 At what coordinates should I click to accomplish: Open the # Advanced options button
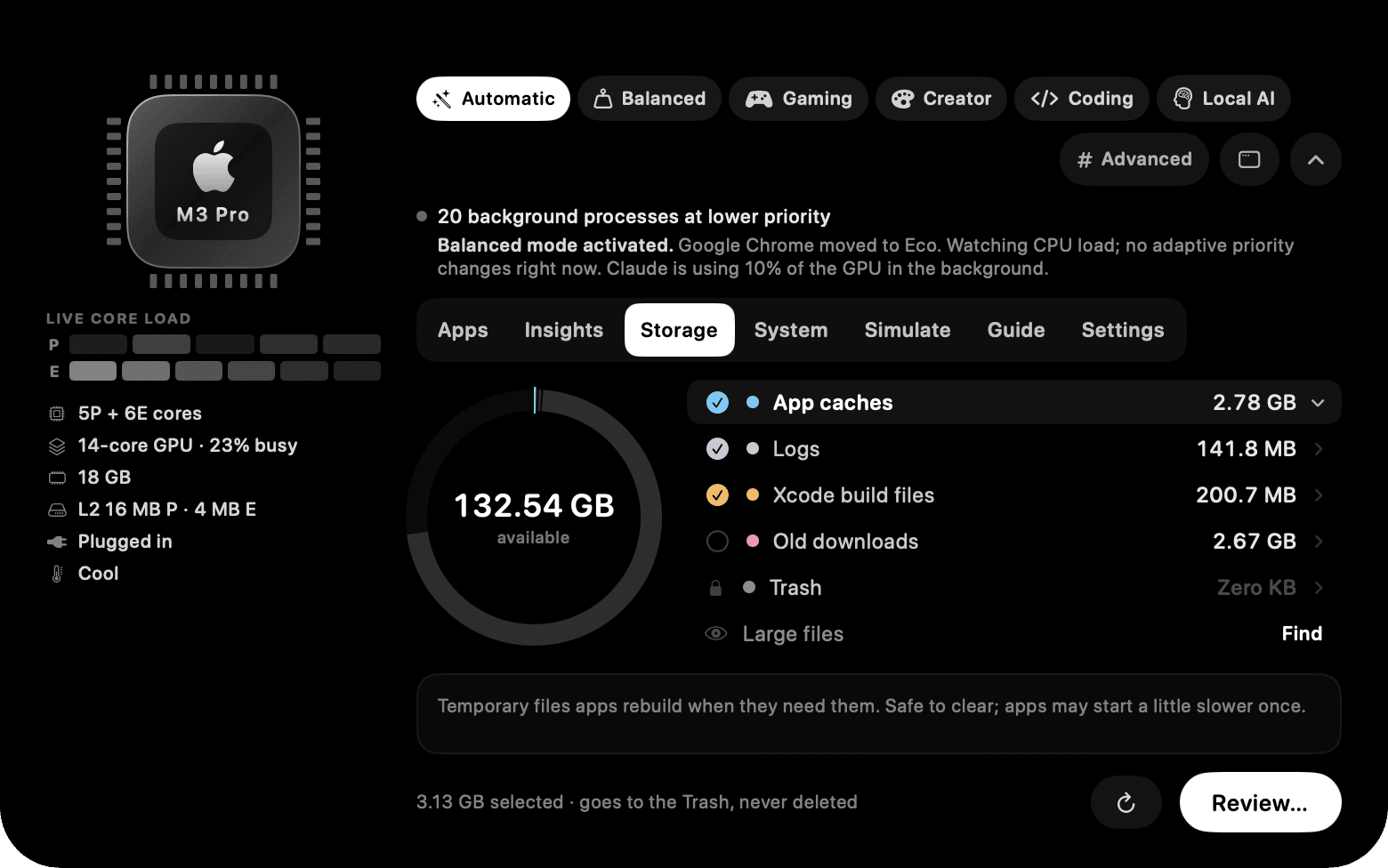tap(1134, 159)
